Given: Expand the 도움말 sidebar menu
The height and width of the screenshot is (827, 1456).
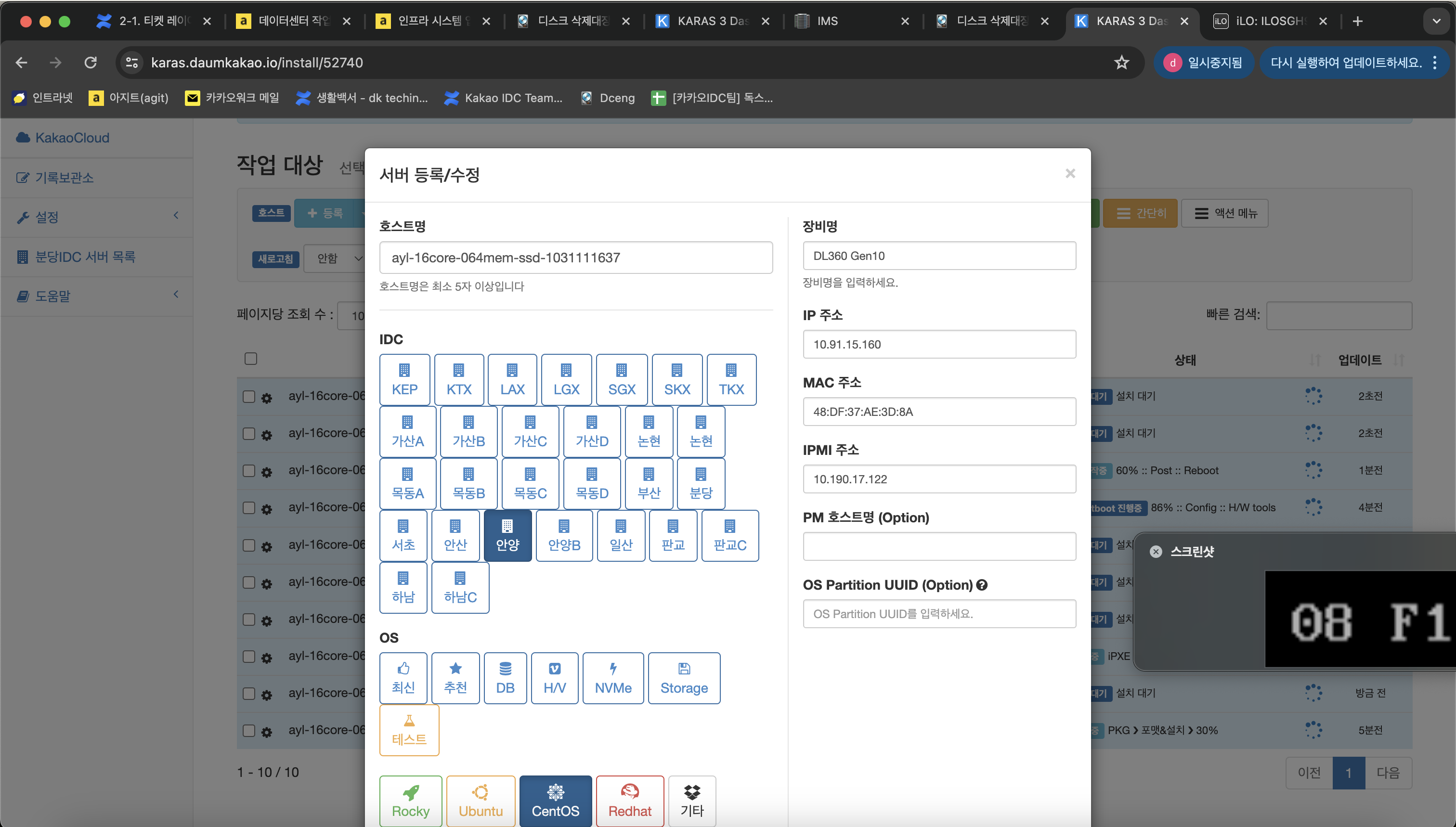Looking at the screenshot, I should (x=97, y=296).
